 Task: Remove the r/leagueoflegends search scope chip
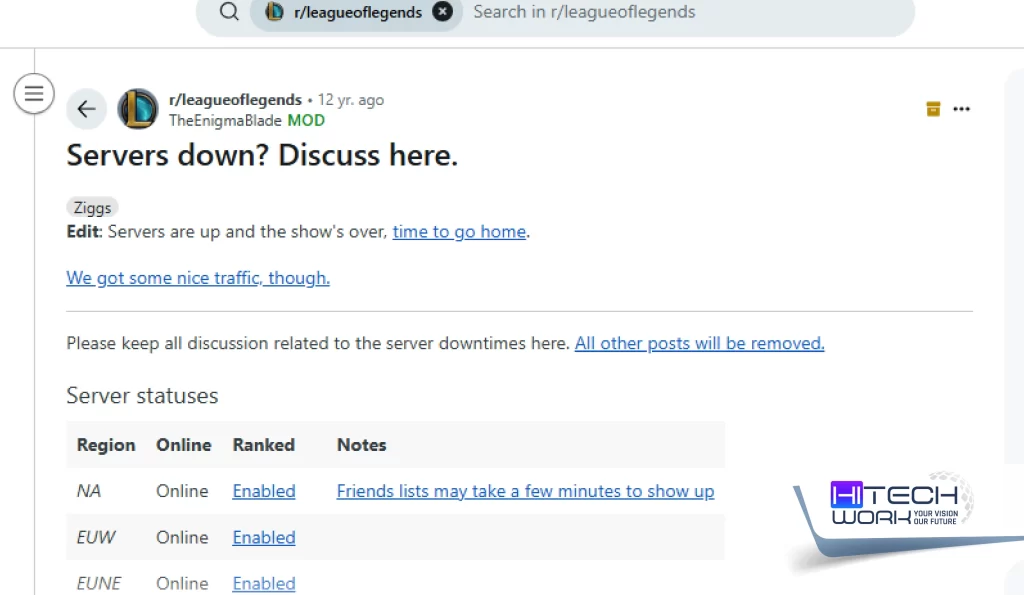click(442, 11)
